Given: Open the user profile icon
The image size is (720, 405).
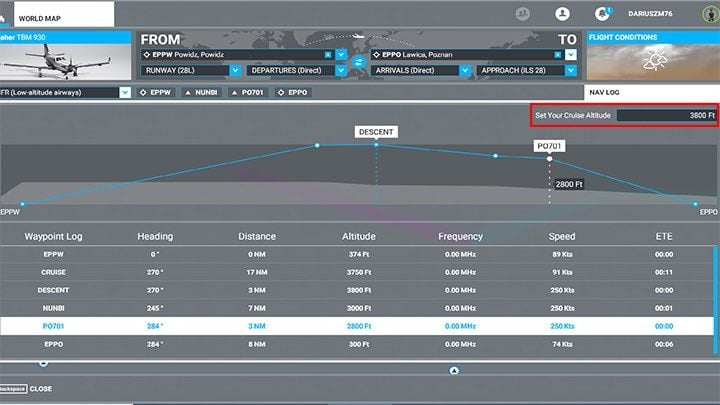Looking at the screenshot, I should click(x=563, y=14).
